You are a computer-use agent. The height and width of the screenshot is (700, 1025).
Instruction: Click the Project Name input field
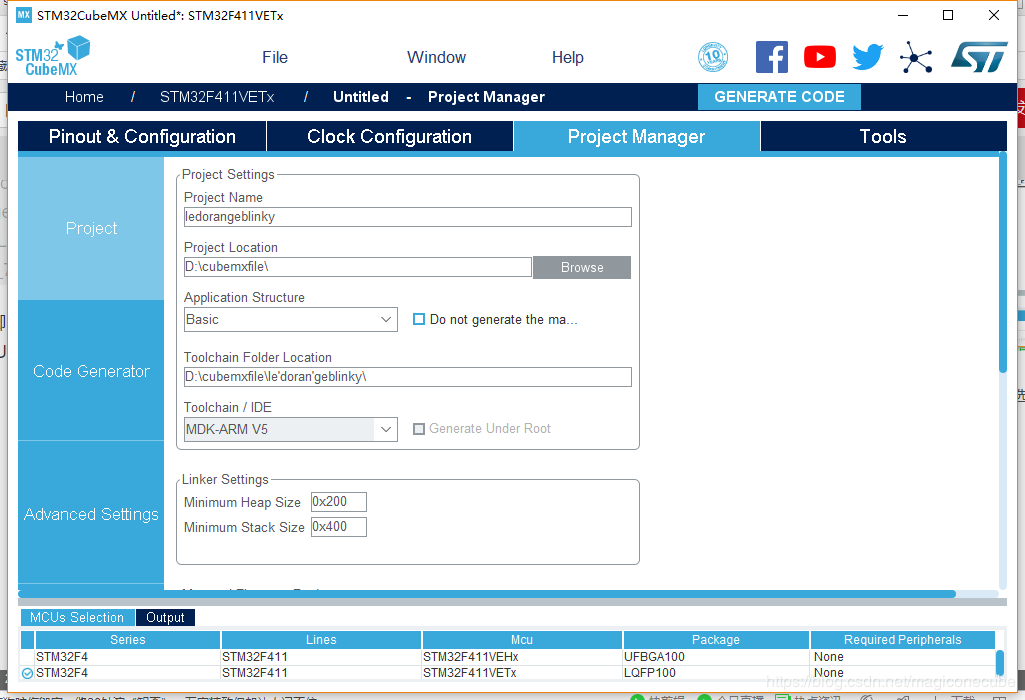pyautogui.click(x=408, y=217)
